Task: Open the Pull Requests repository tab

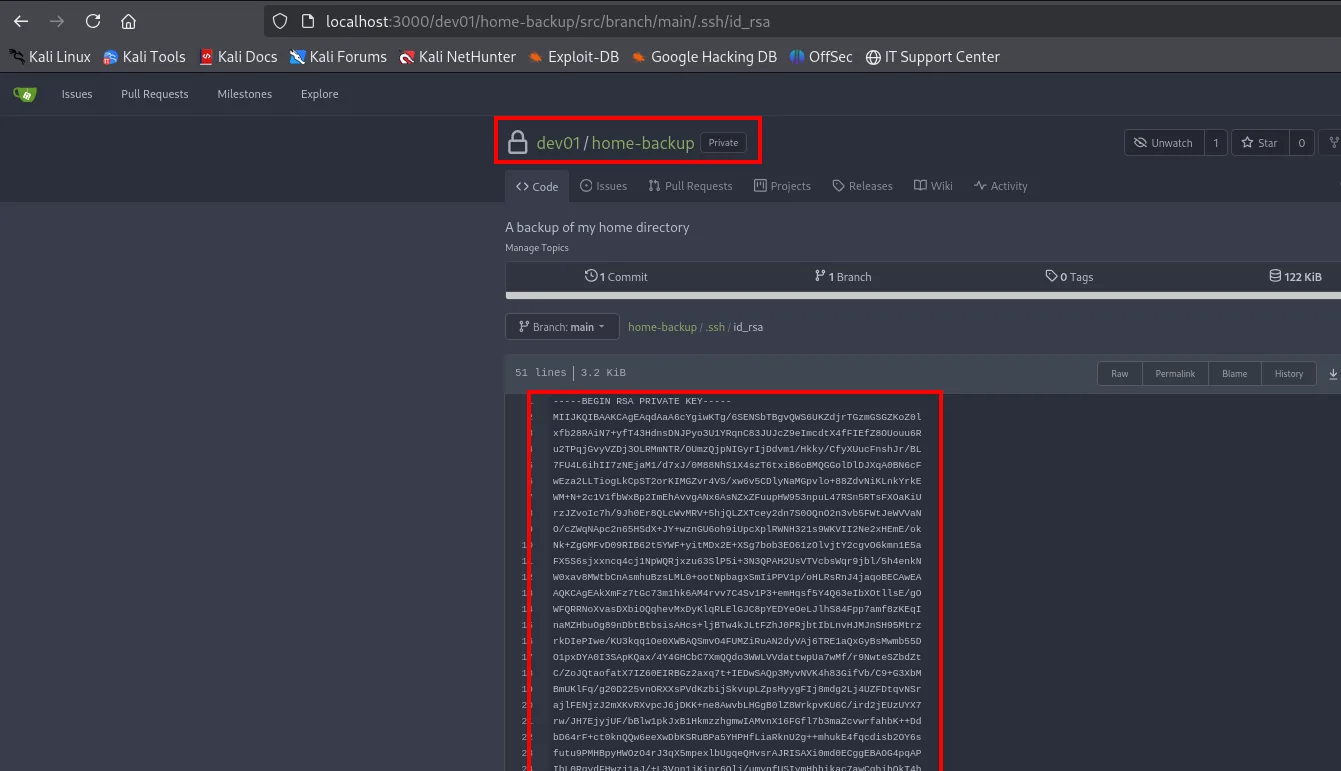Action: pyautogui.click(x=690, y=186)
